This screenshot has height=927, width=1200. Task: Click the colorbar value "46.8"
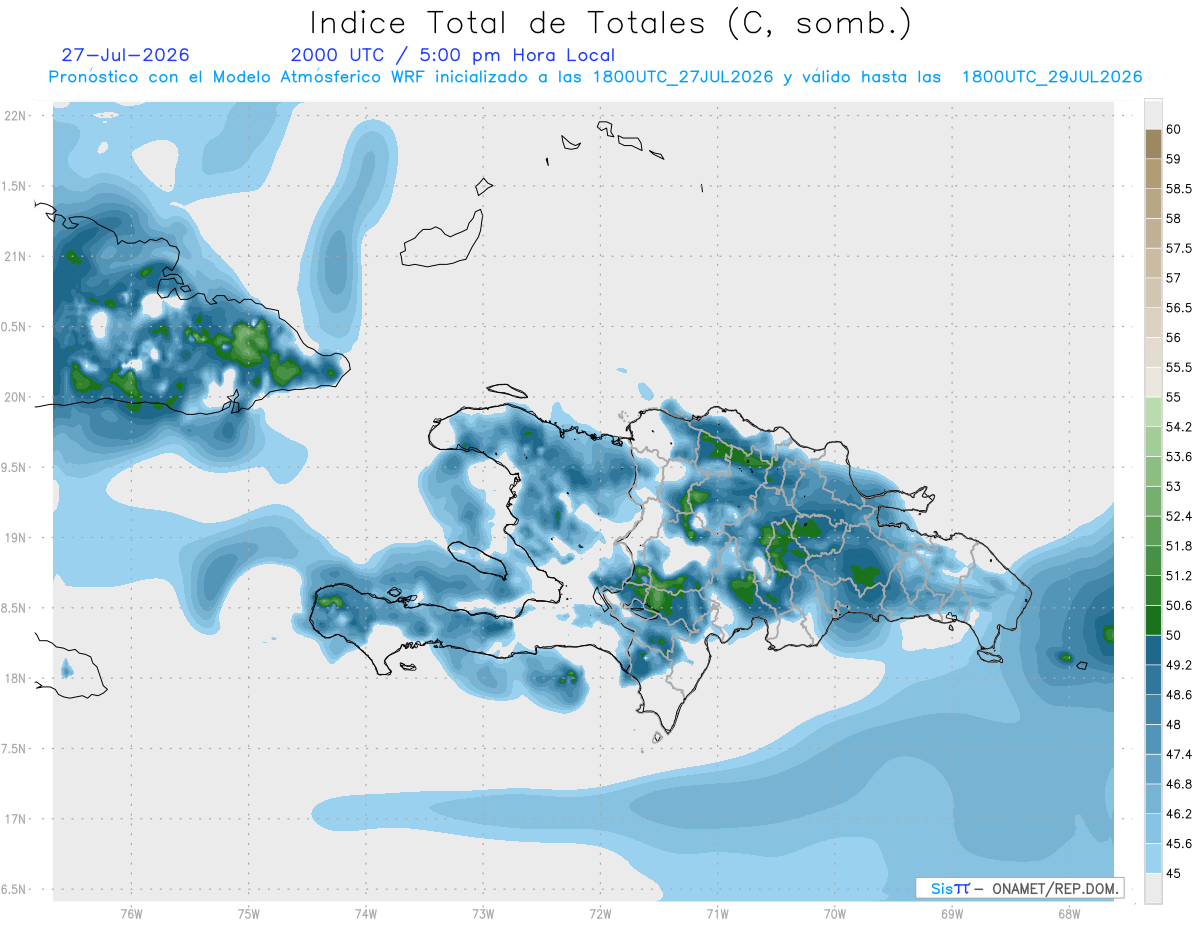click(x=1180, y=784)
